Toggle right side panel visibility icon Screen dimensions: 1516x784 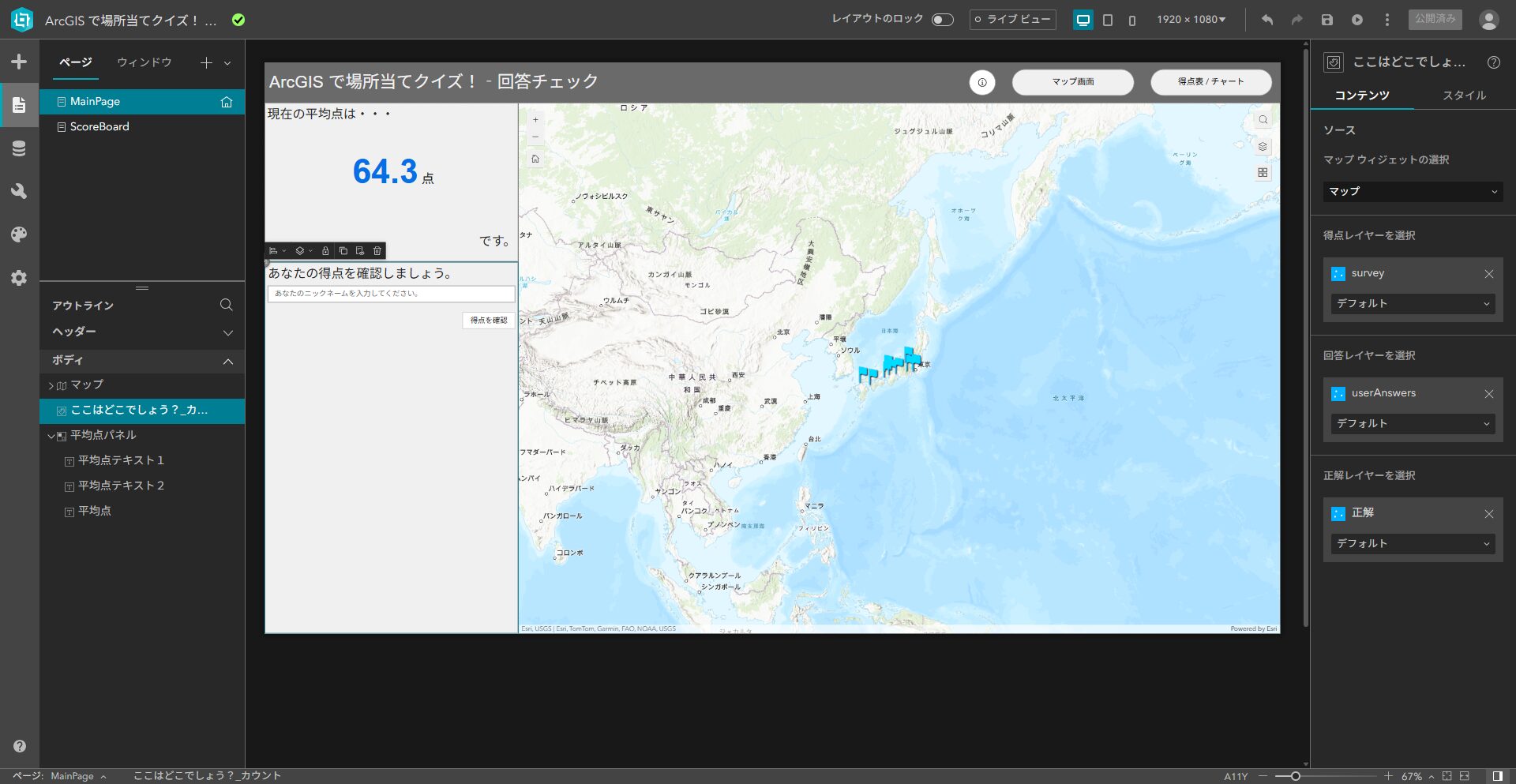tap(1497, 776)
